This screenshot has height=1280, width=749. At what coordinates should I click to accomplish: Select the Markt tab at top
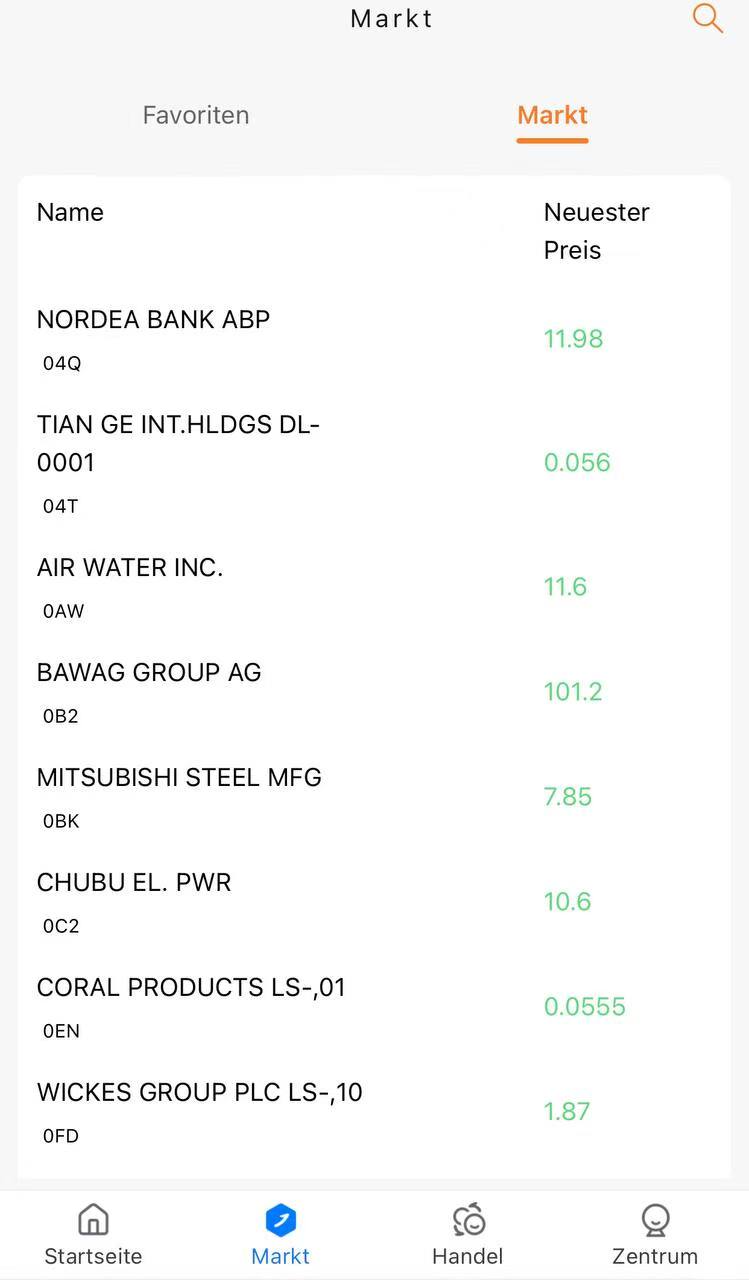552,115
